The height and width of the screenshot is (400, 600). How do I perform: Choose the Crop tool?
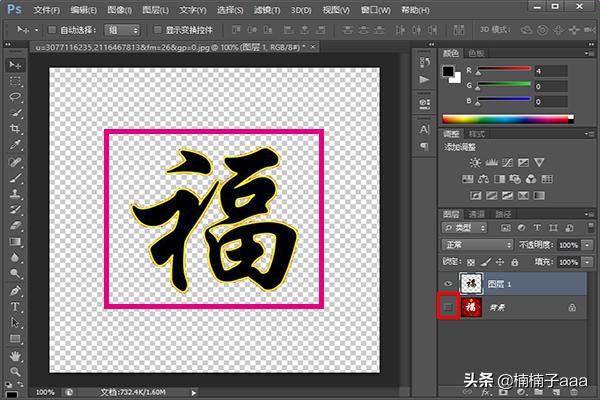tap(15, 129)
